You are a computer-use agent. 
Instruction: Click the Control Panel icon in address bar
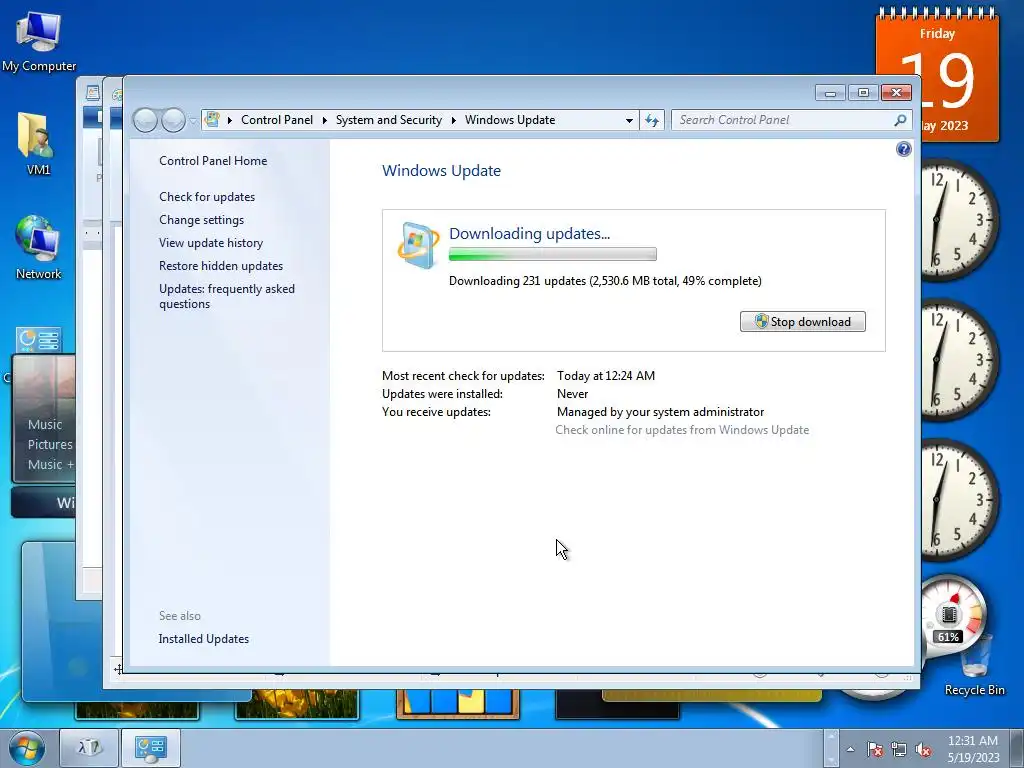(212, 120)
